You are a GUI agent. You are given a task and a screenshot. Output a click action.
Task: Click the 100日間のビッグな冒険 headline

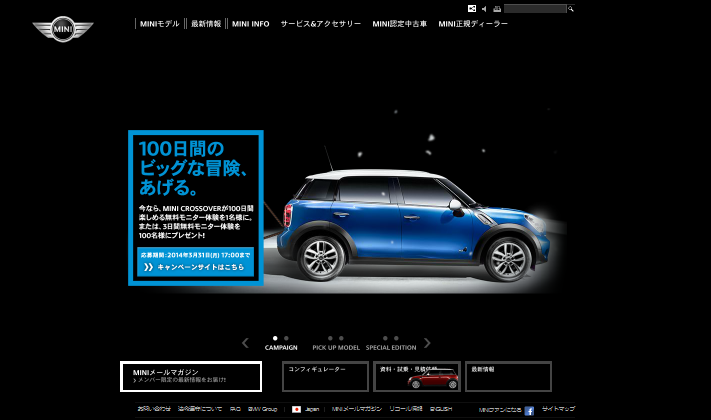pos(193,168)
